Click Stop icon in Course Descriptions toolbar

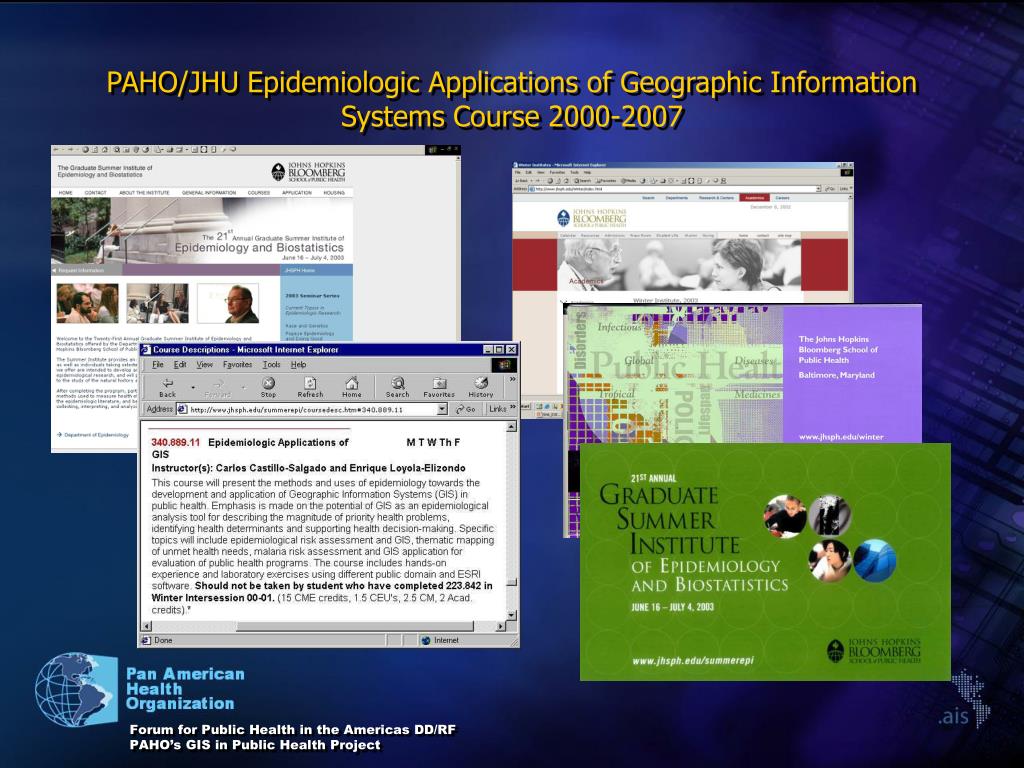click(268, 387)
